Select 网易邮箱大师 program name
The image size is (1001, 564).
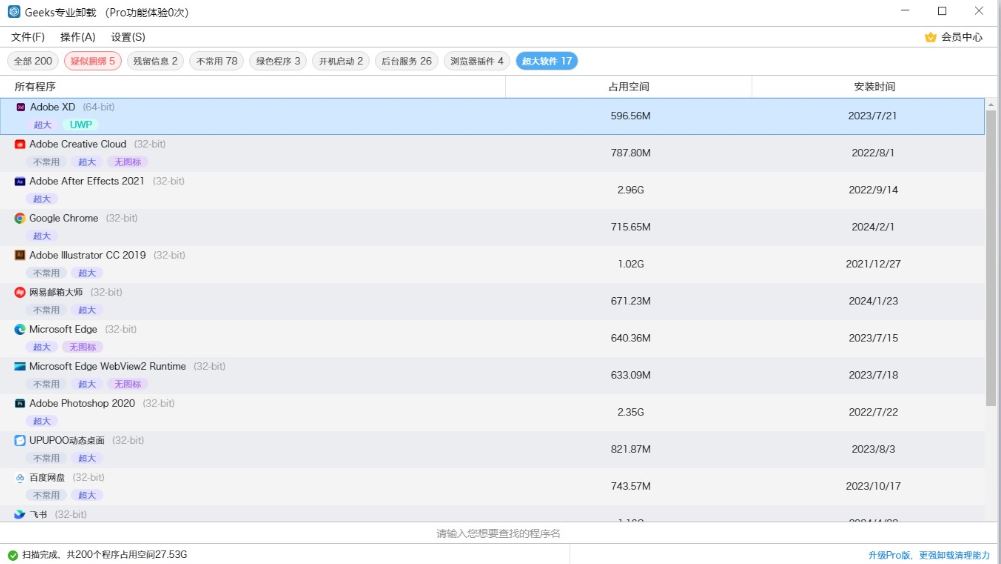coord(56,293)
